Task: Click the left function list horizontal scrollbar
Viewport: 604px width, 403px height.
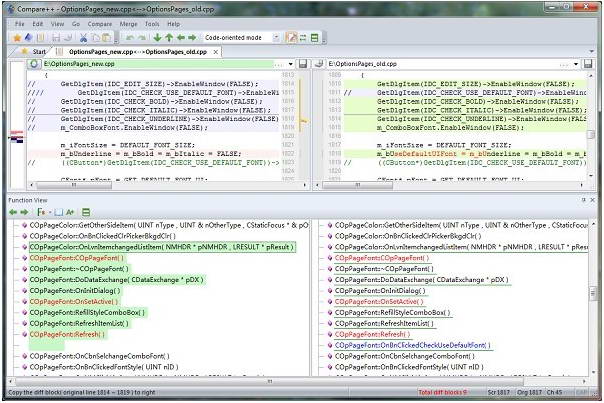Action: pyautogui.click(x=150, y=382)
